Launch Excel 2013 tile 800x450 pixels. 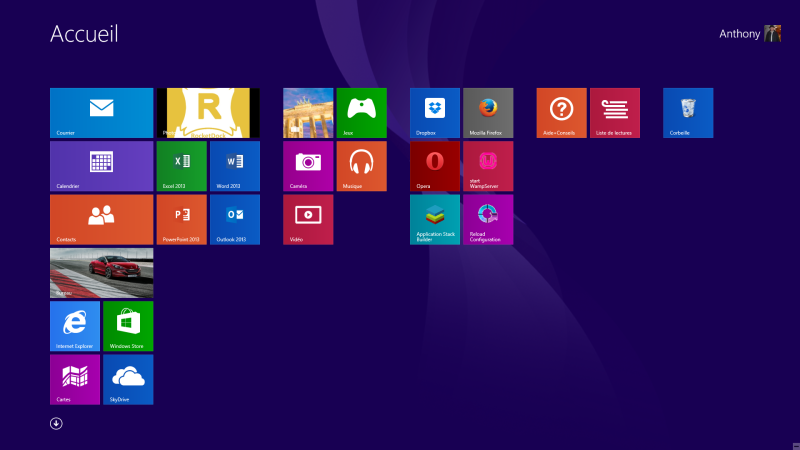pyautogui.click(x=182, y=166)
